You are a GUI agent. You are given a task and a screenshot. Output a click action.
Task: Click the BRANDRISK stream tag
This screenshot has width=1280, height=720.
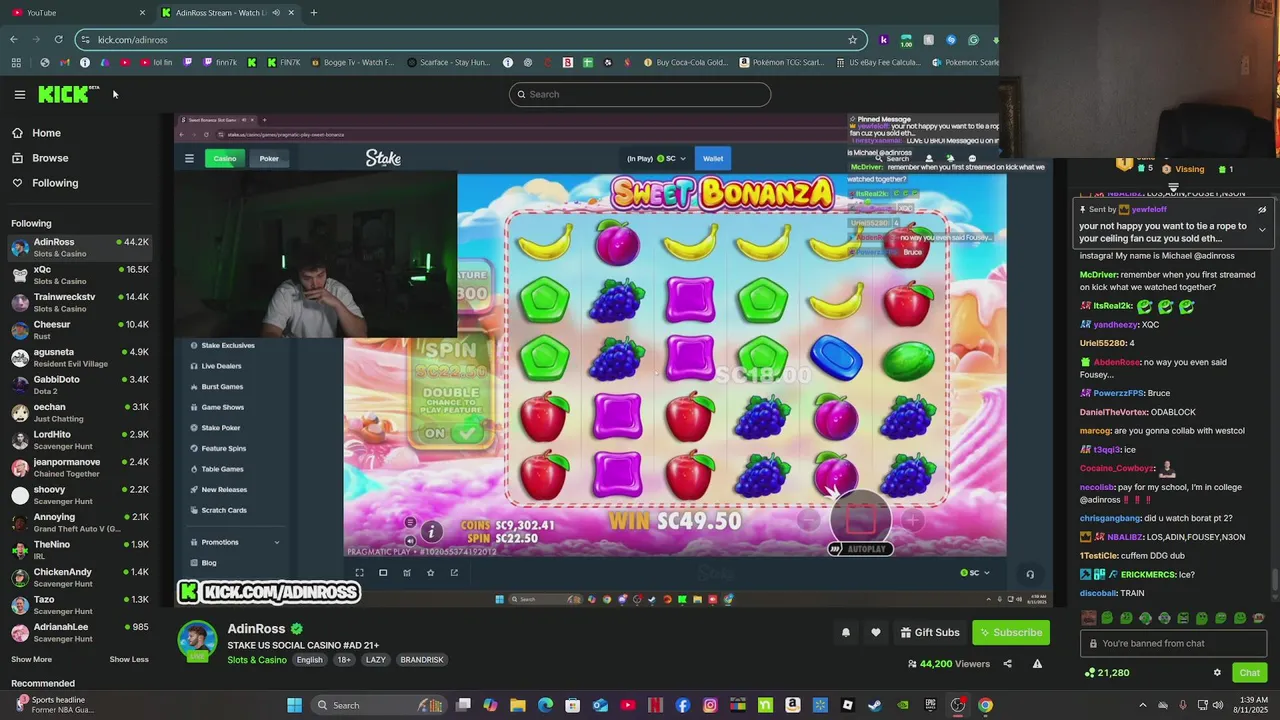click(421, 660)
